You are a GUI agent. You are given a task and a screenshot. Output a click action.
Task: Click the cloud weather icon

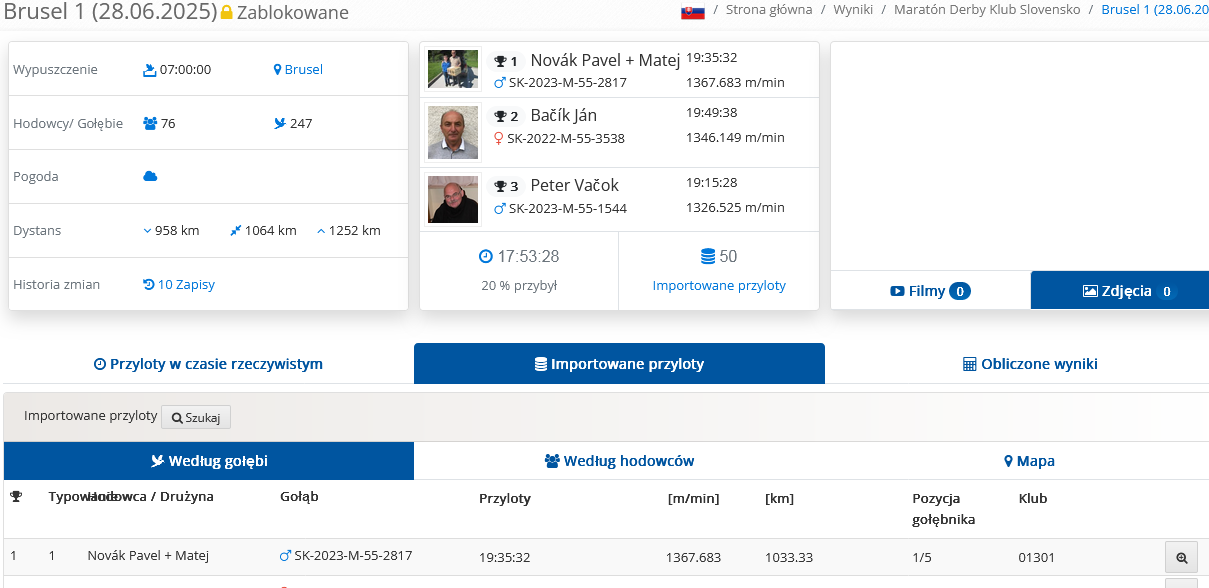tap(150, 177)
